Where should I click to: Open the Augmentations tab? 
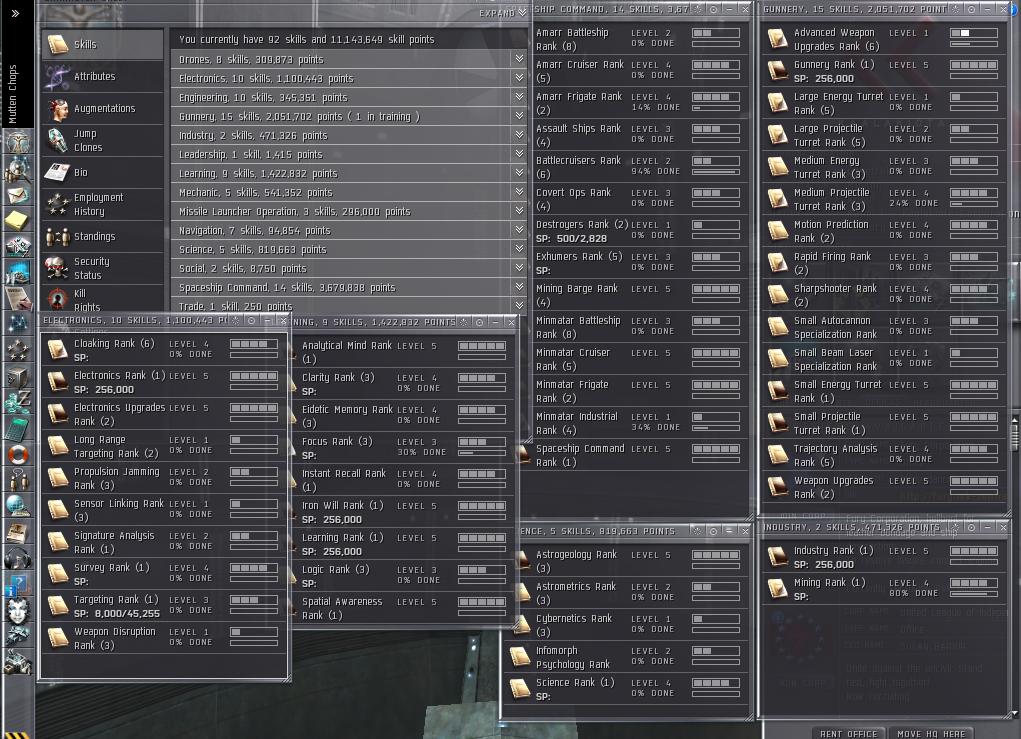point(103,108)
